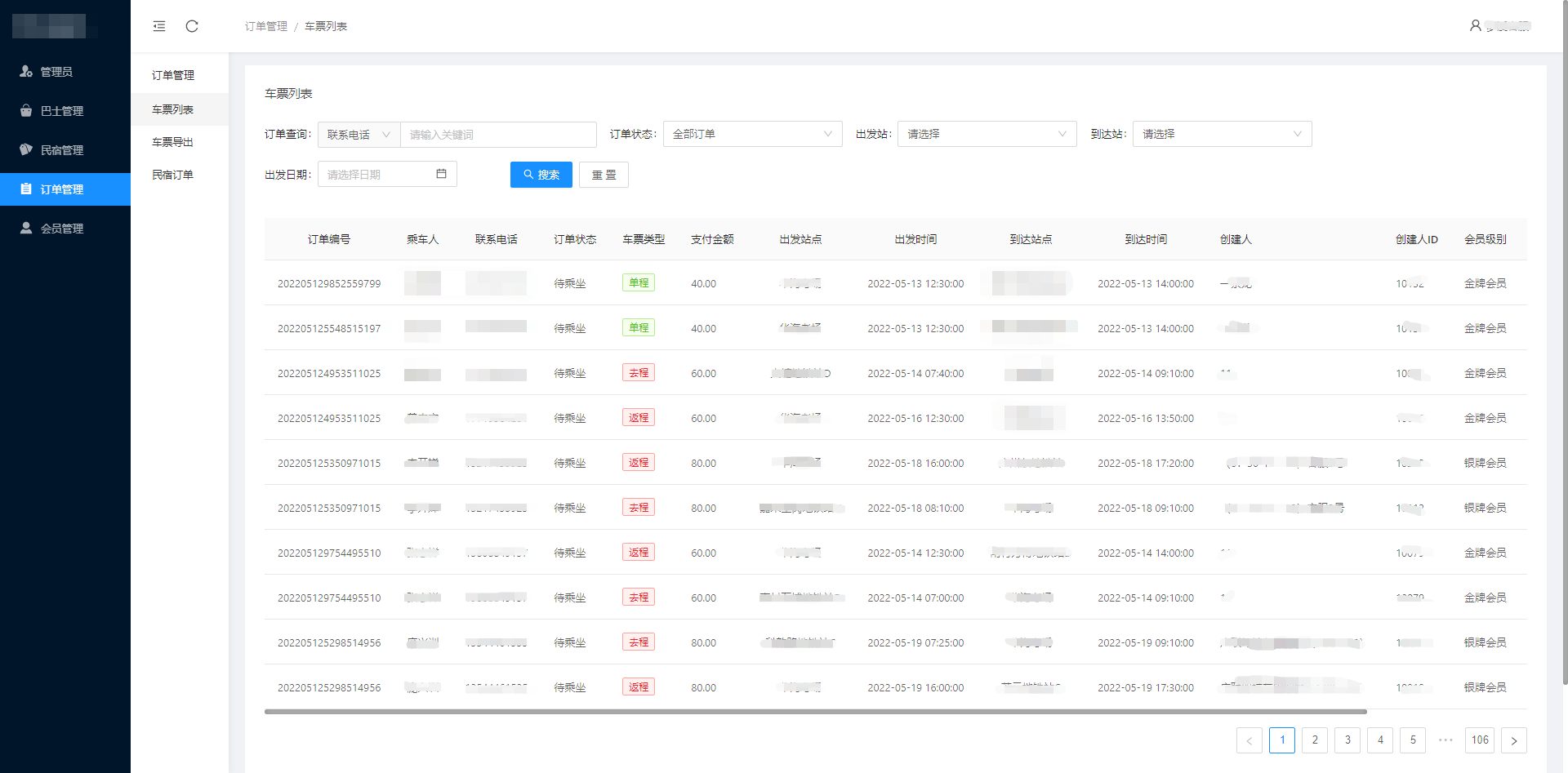This screenshot has width=1568, height=773.
Task: Click the 出发时间 column header
Action: click(915, 239)
